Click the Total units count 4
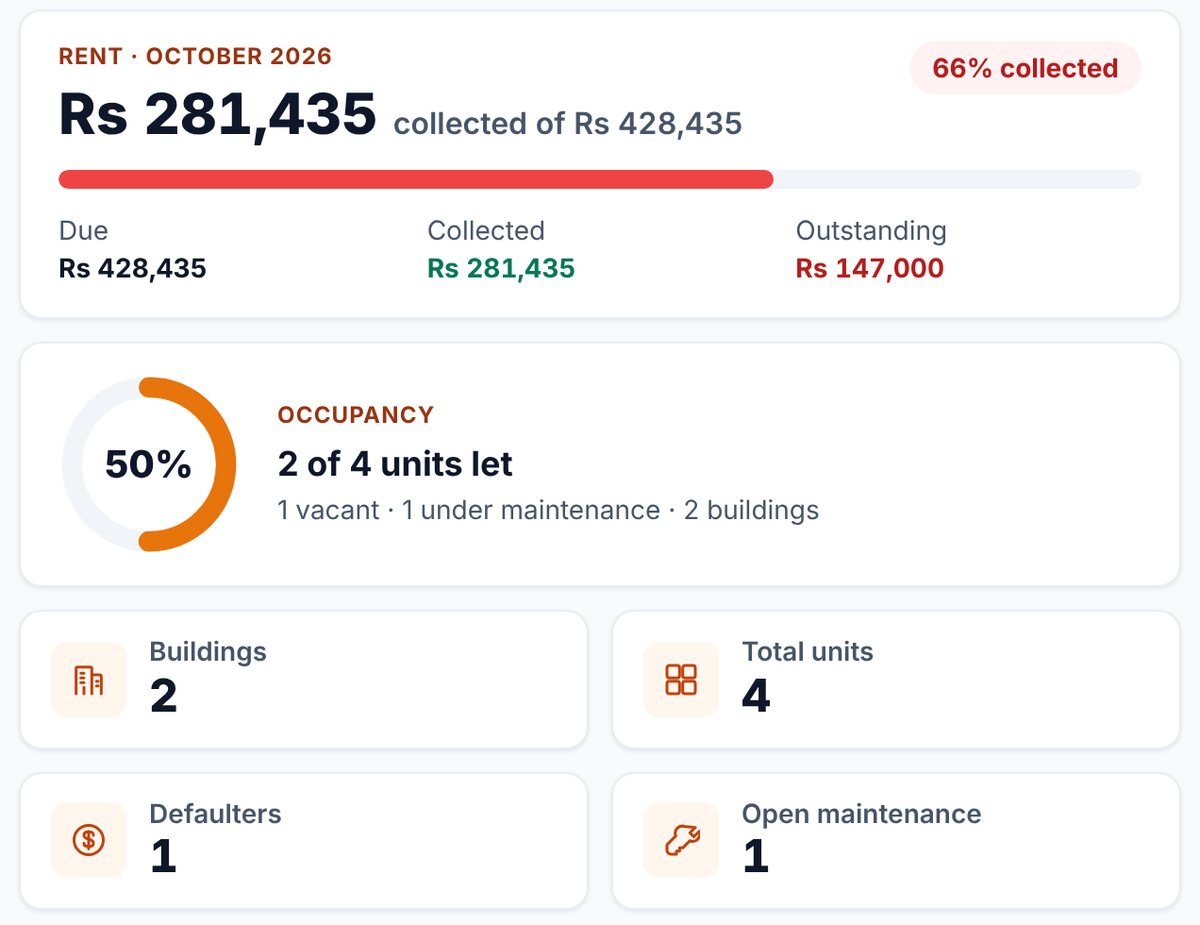The height and width of the screenshot is (925, 1200). coord(756,696)
